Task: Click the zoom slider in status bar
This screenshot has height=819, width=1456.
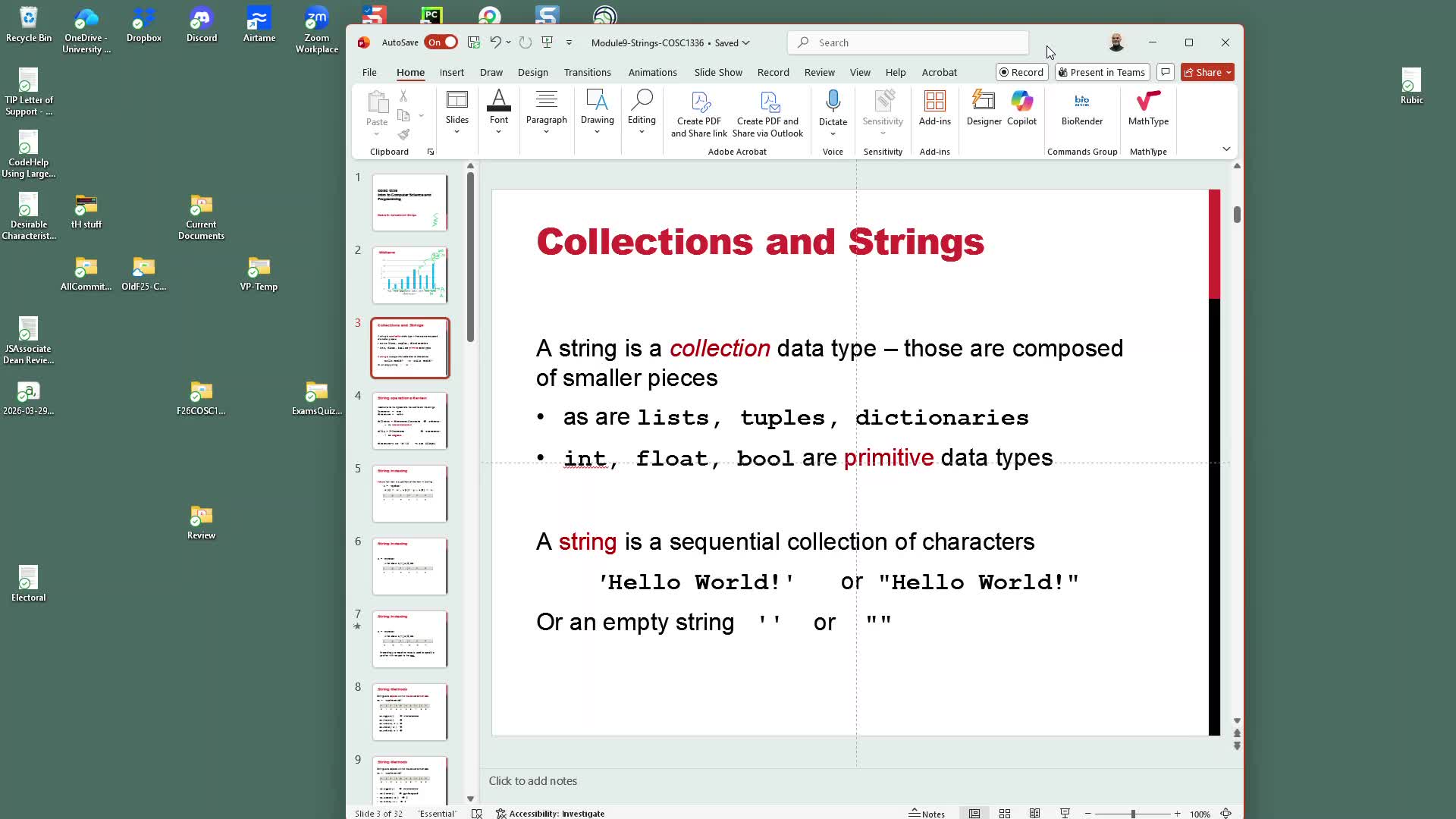Action: click(1133, 813)
